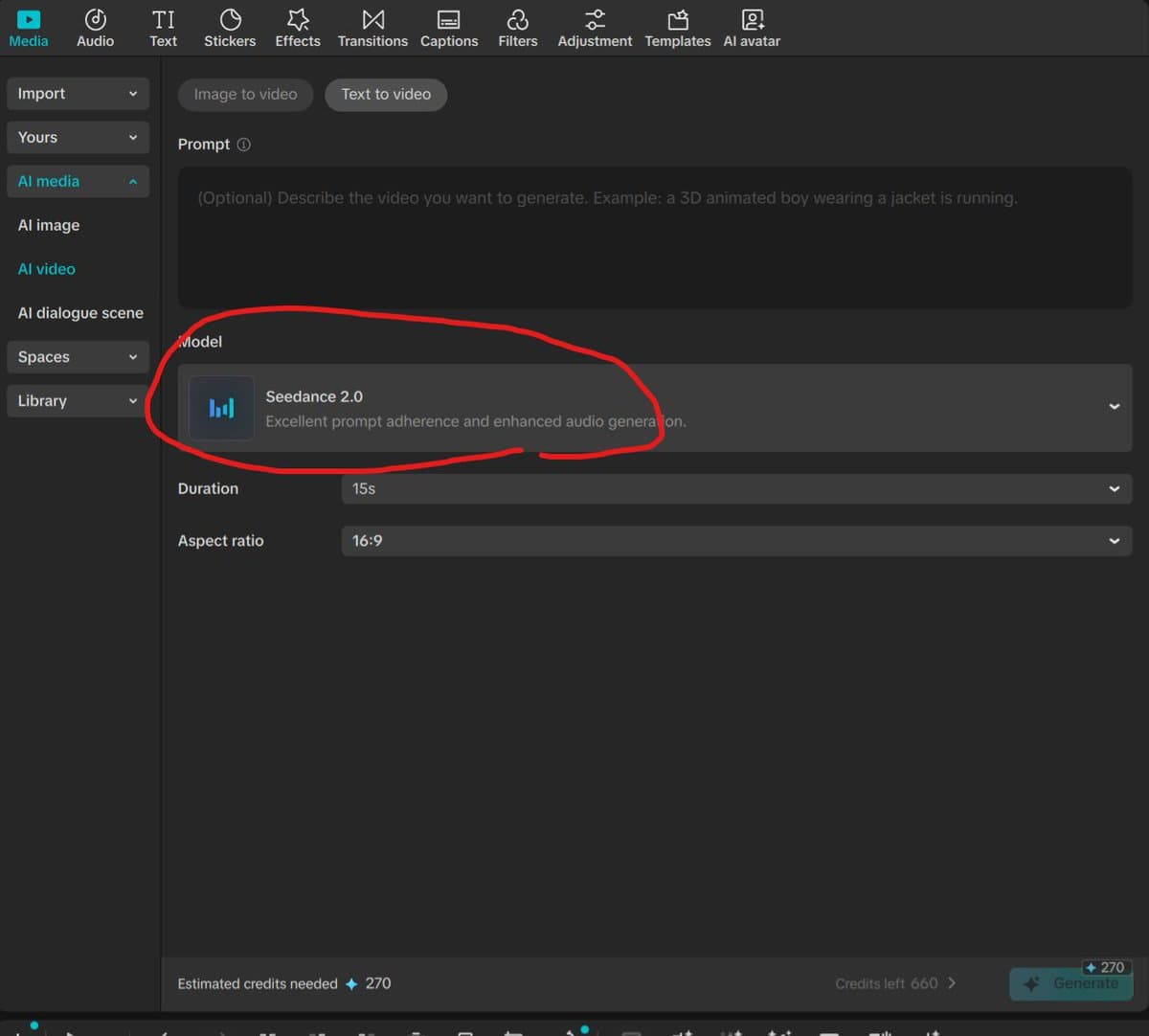Open AI dialogue scene option
1149x1036 pixels.
80,313
